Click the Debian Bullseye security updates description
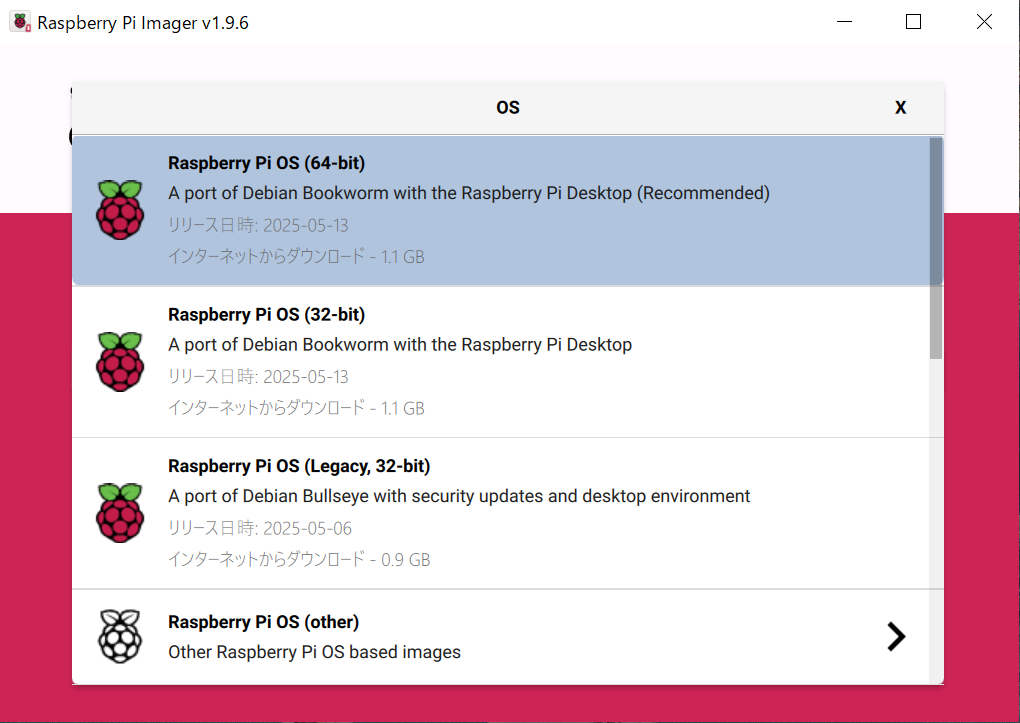Image resolution: width=1020 pixels, height=723 pixels. 458,496
